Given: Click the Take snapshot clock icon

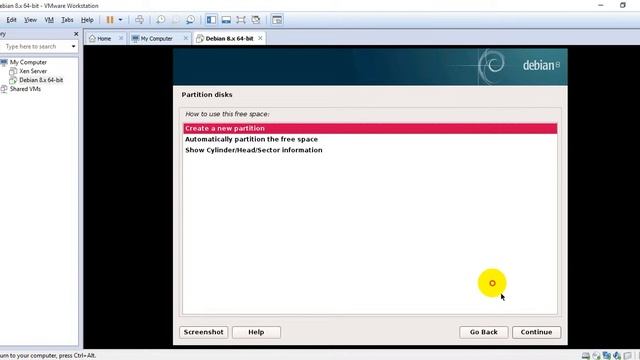Looking at the screenshot, I should coord(160,20).
